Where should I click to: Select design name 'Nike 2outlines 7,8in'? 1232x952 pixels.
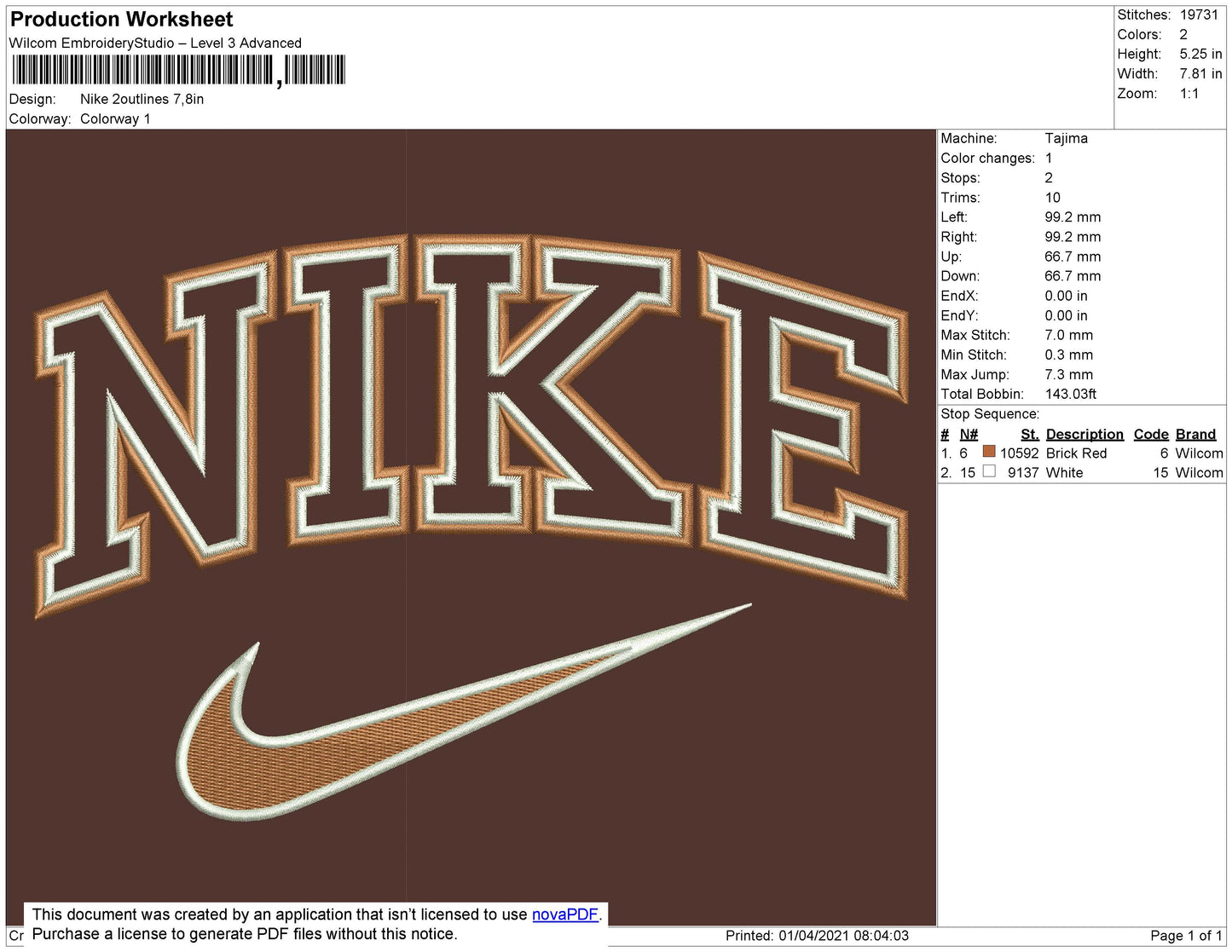pos(142,99)
